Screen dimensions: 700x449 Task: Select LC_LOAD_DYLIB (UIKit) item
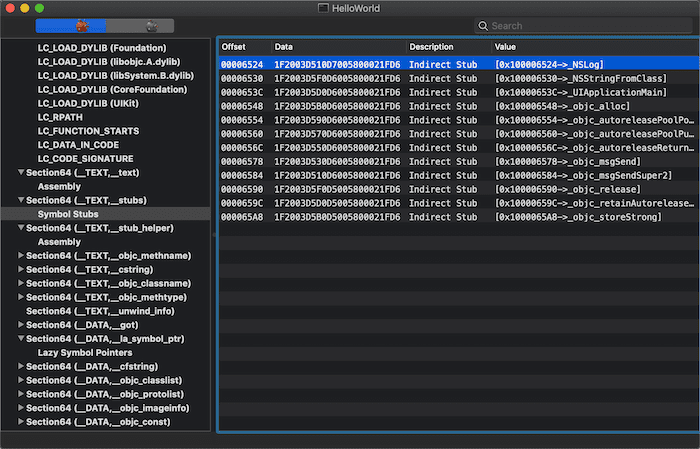pos(88,103)
